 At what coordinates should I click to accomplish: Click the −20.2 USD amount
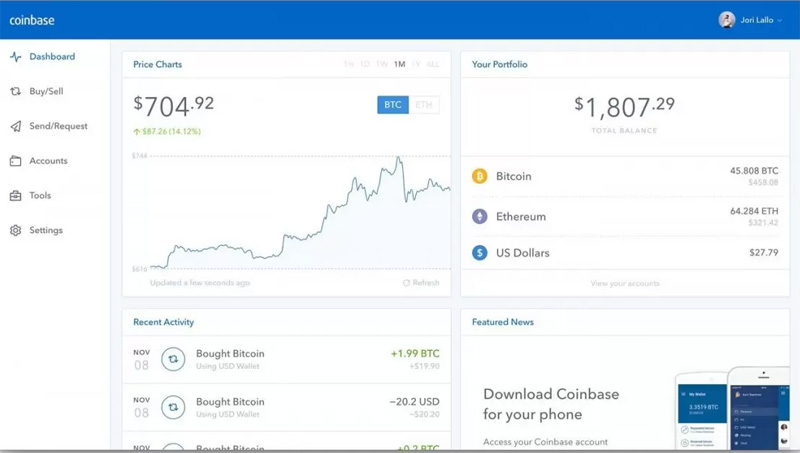pos(414,401)
